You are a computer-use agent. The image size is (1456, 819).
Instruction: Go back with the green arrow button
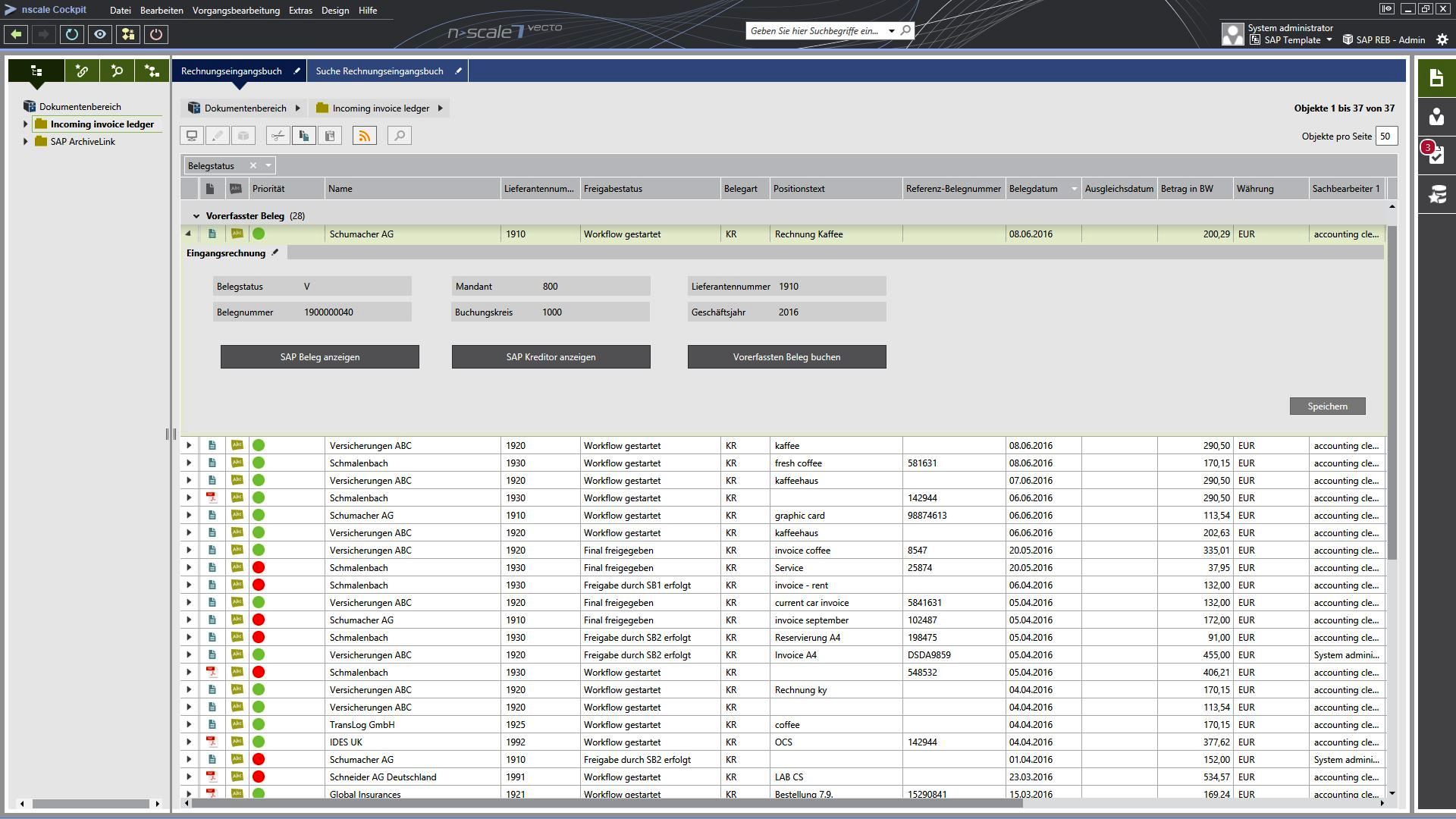coord(16,34)
